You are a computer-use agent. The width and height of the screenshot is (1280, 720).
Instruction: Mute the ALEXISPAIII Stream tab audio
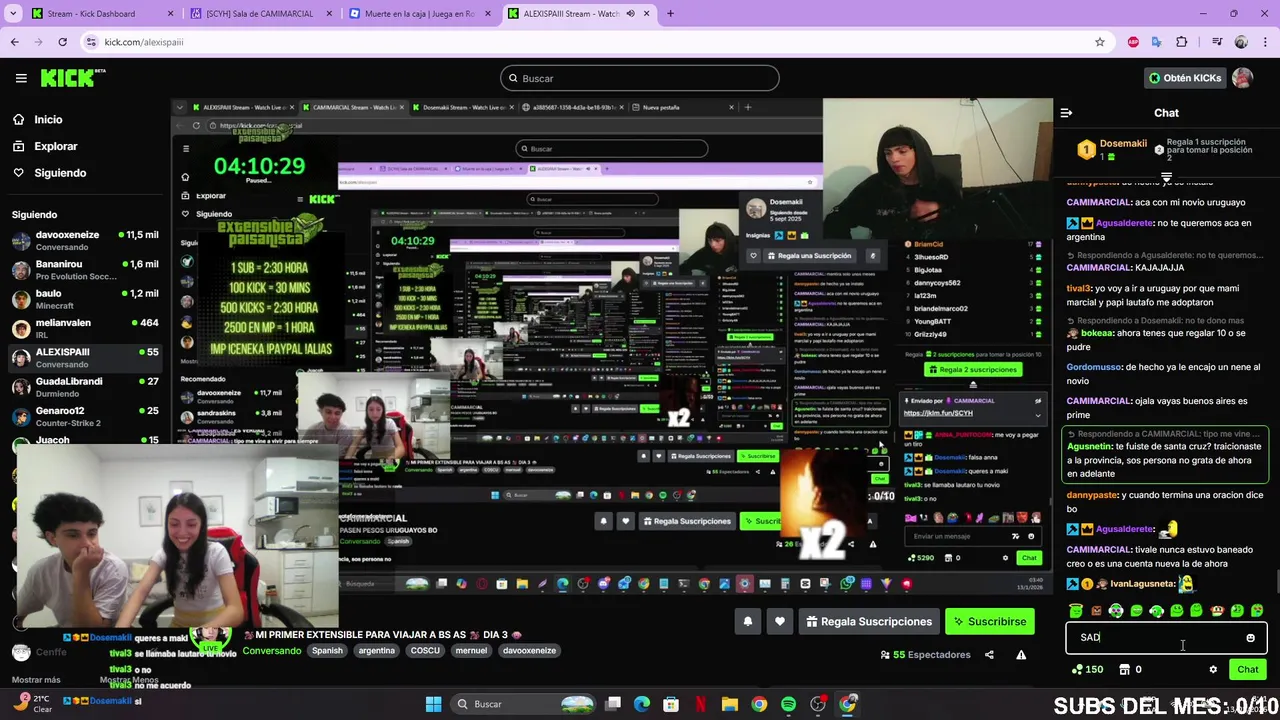pyautogui.click(x=631, y=14)
